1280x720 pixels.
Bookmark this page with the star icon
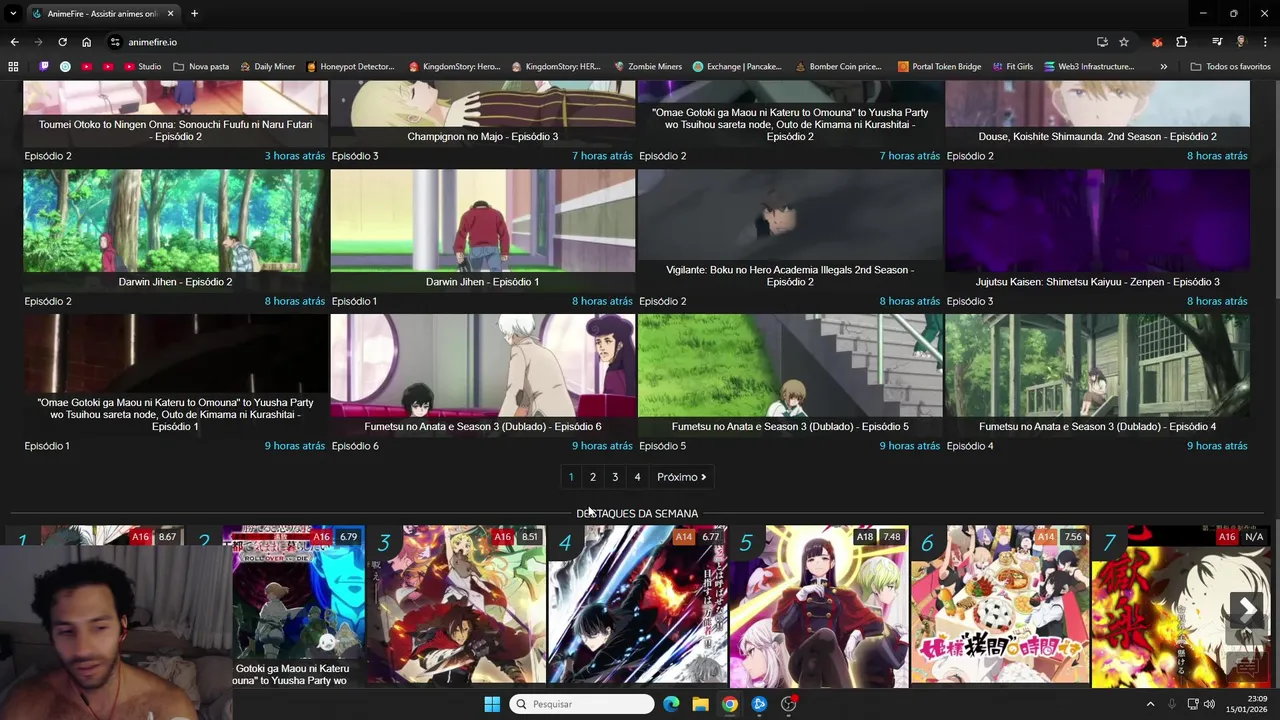[1124, 42]
